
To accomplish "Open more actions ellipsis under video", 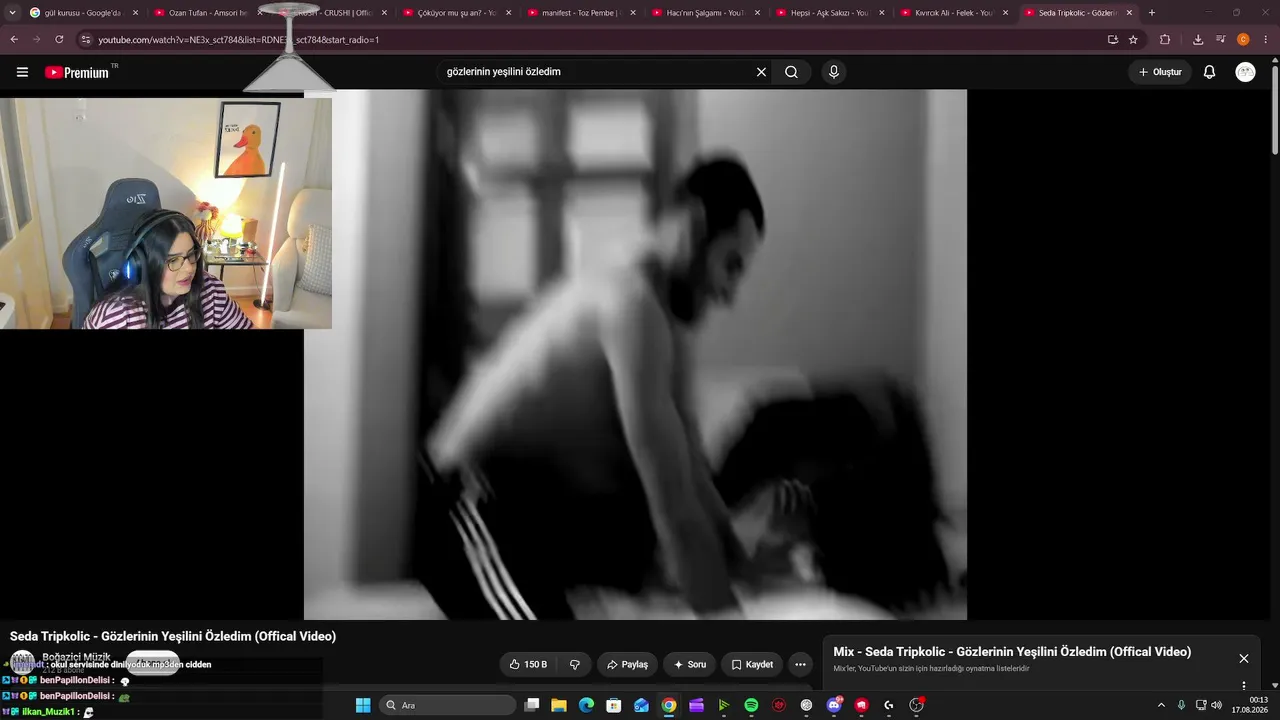I will pos(800,664).
